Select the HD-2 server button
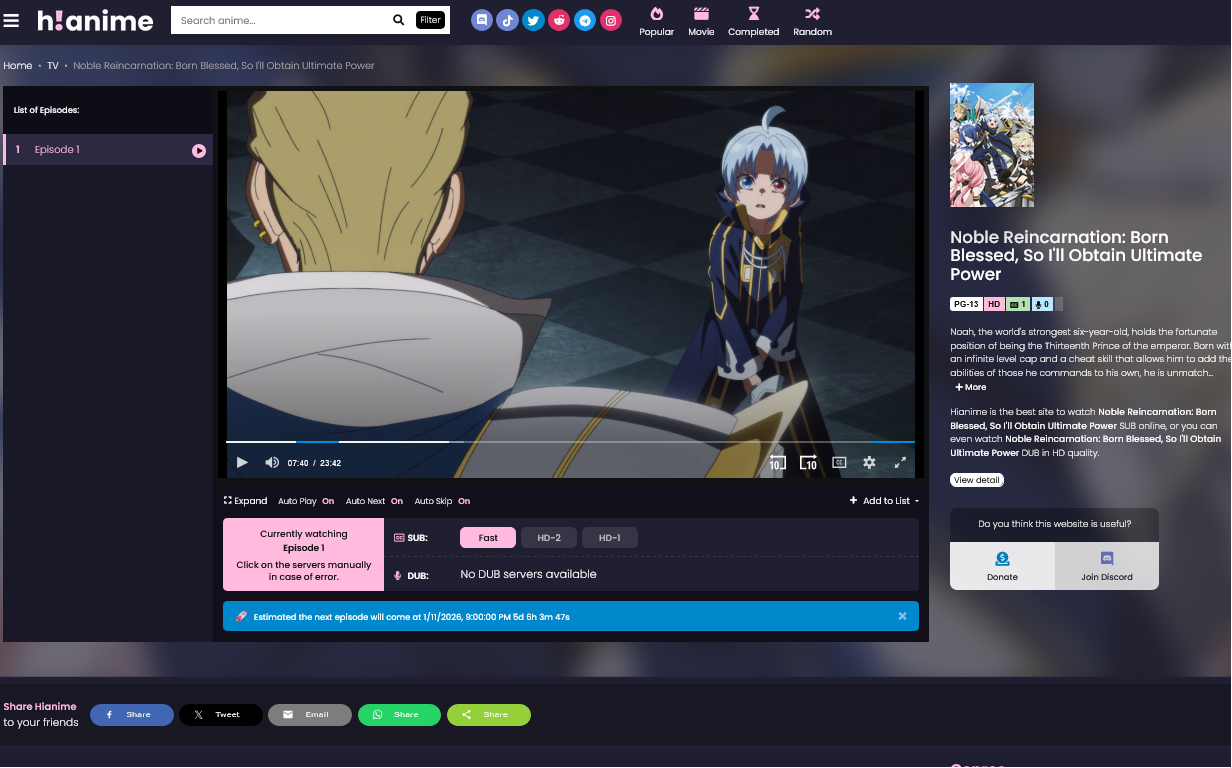 pos(549,538)
